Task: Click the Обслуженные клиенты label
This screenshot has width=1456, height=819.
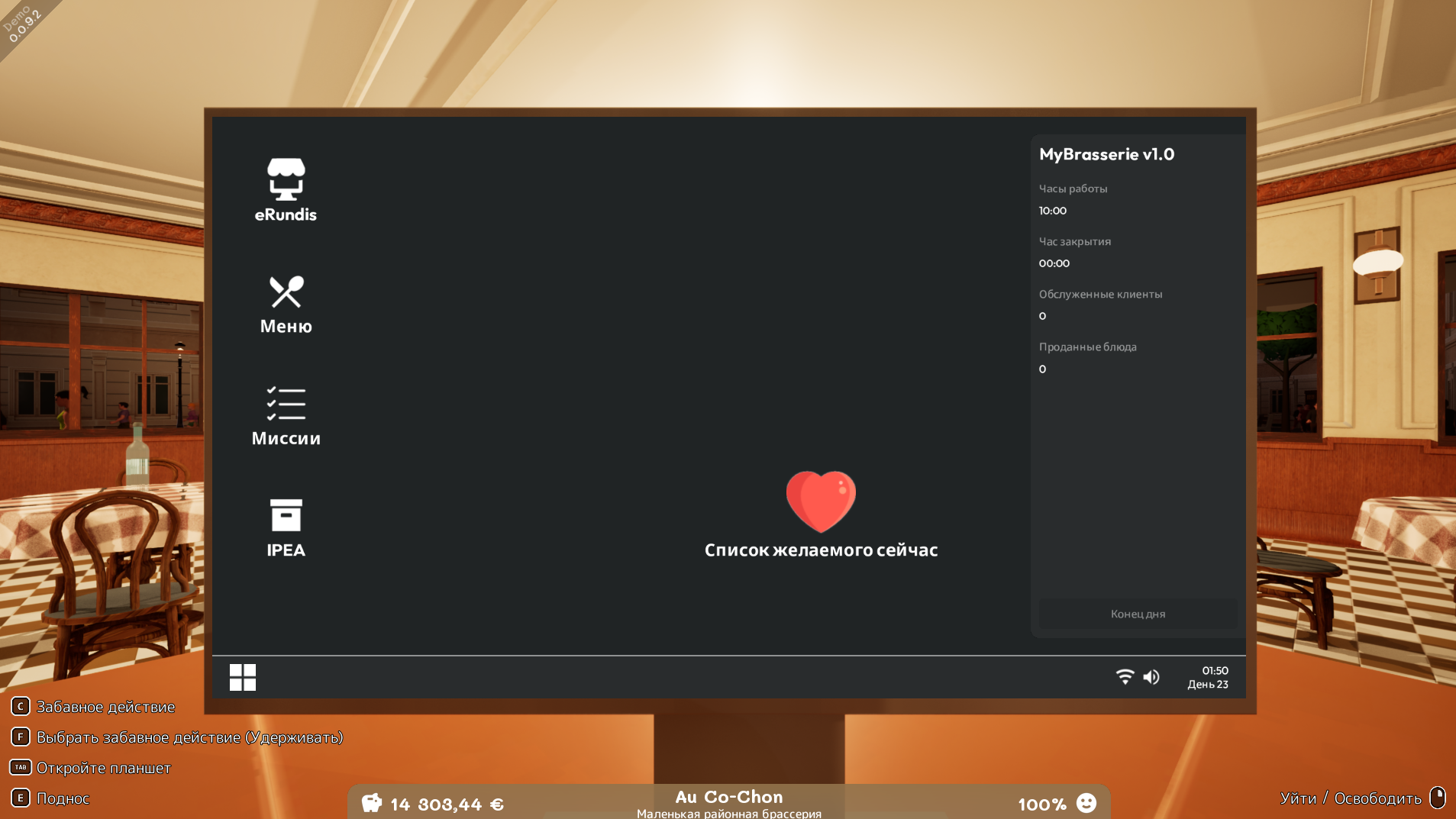Action: (x=1100, y=294)
